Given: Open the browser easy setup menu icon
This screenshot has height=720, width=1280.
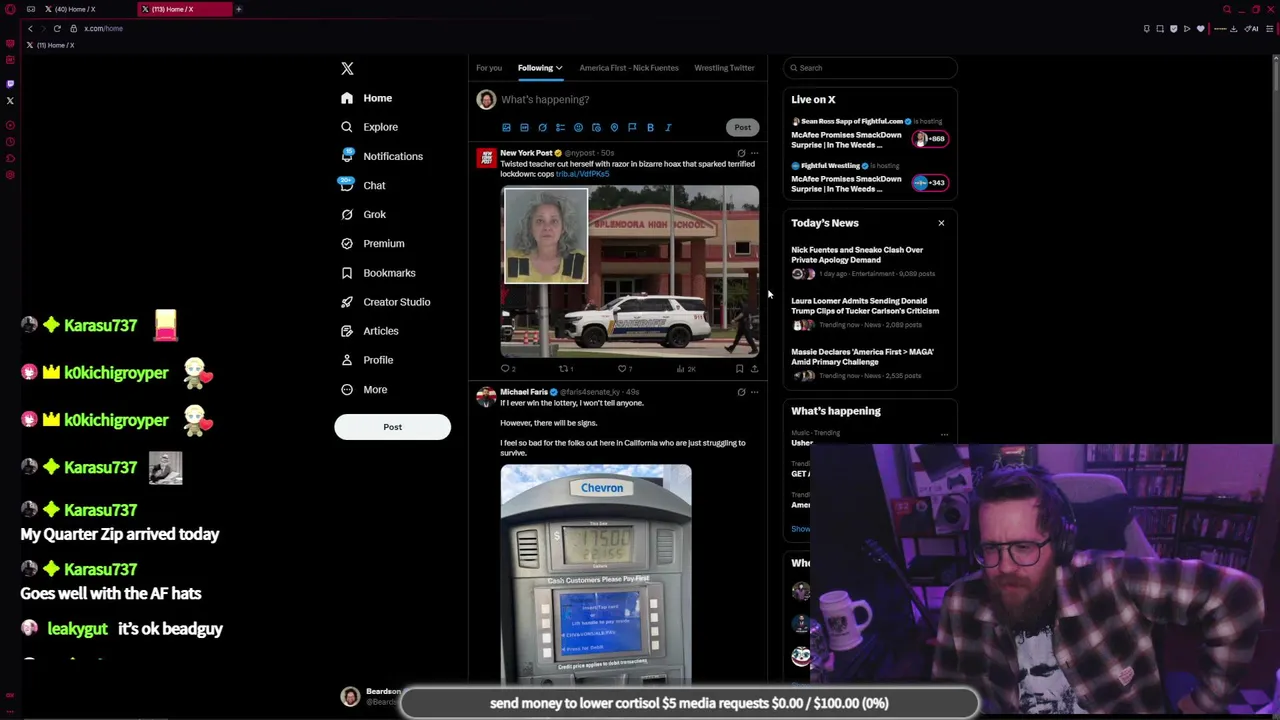Looking at the screenshot, I should 1270,29.
